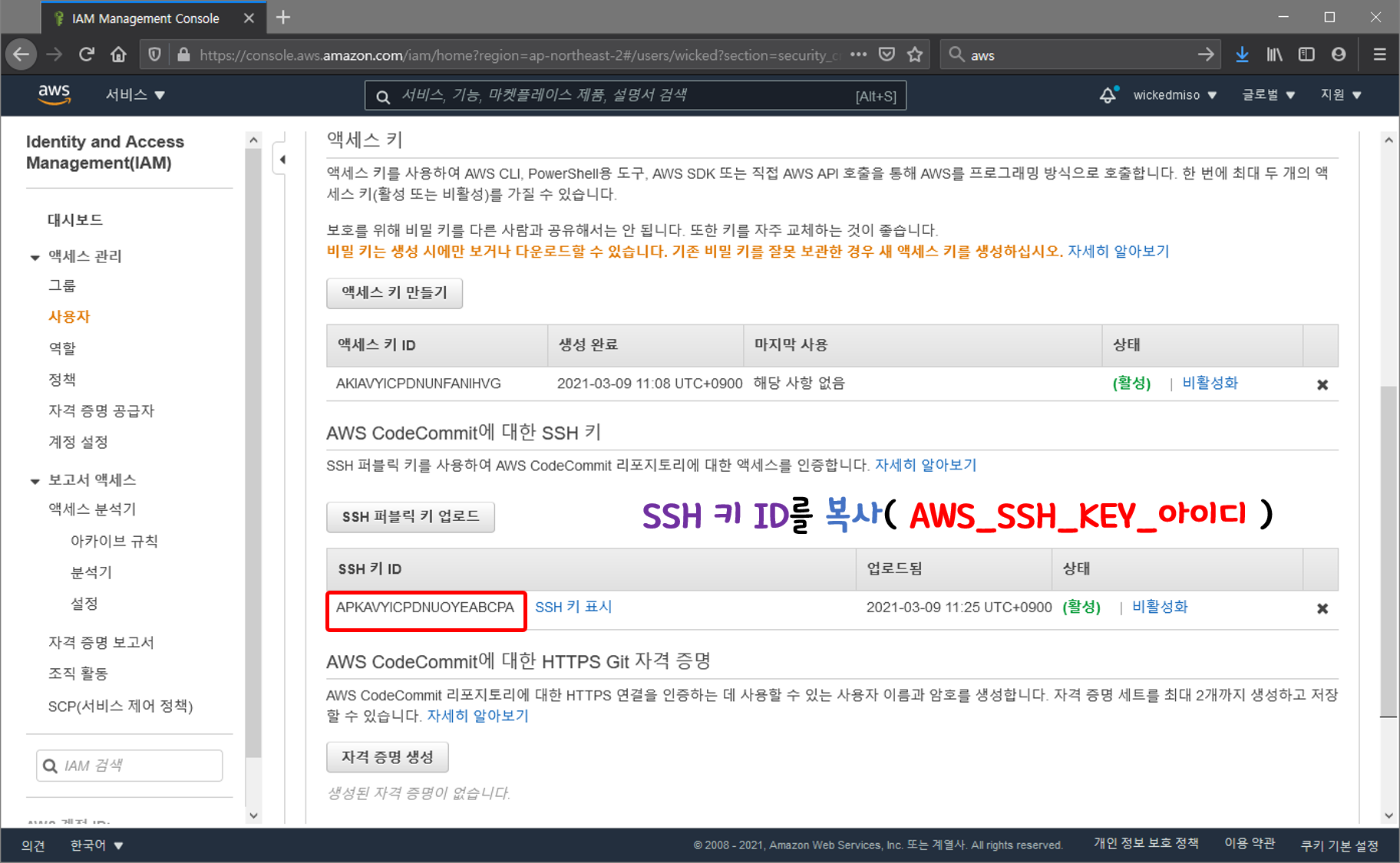Open 역할 in the sidebar

pyautogui.click(x=62, y=348)
